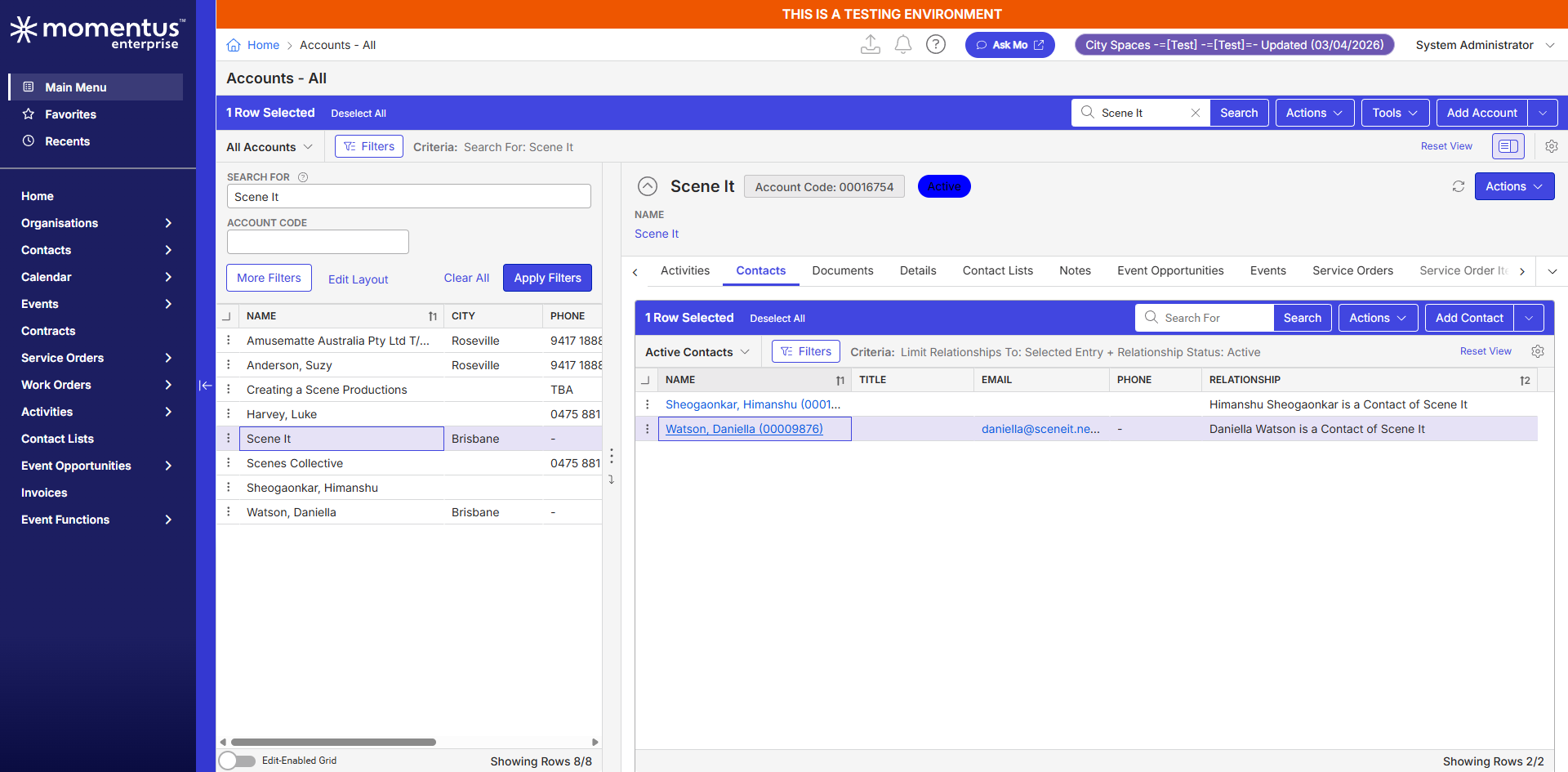
Task: Open row menu for Daniella Watson contact
Action: pyautogui.click(x=648, y=429)
